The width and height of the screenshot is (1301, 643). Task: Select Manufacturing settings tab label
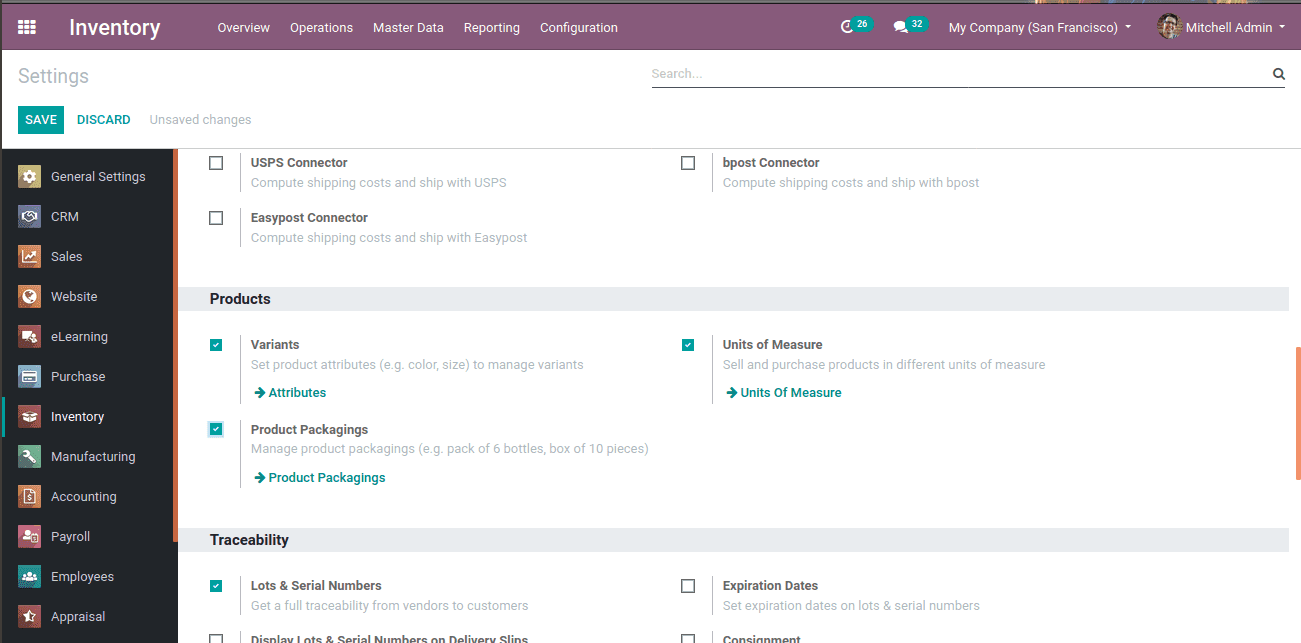(x=93, y=457)
